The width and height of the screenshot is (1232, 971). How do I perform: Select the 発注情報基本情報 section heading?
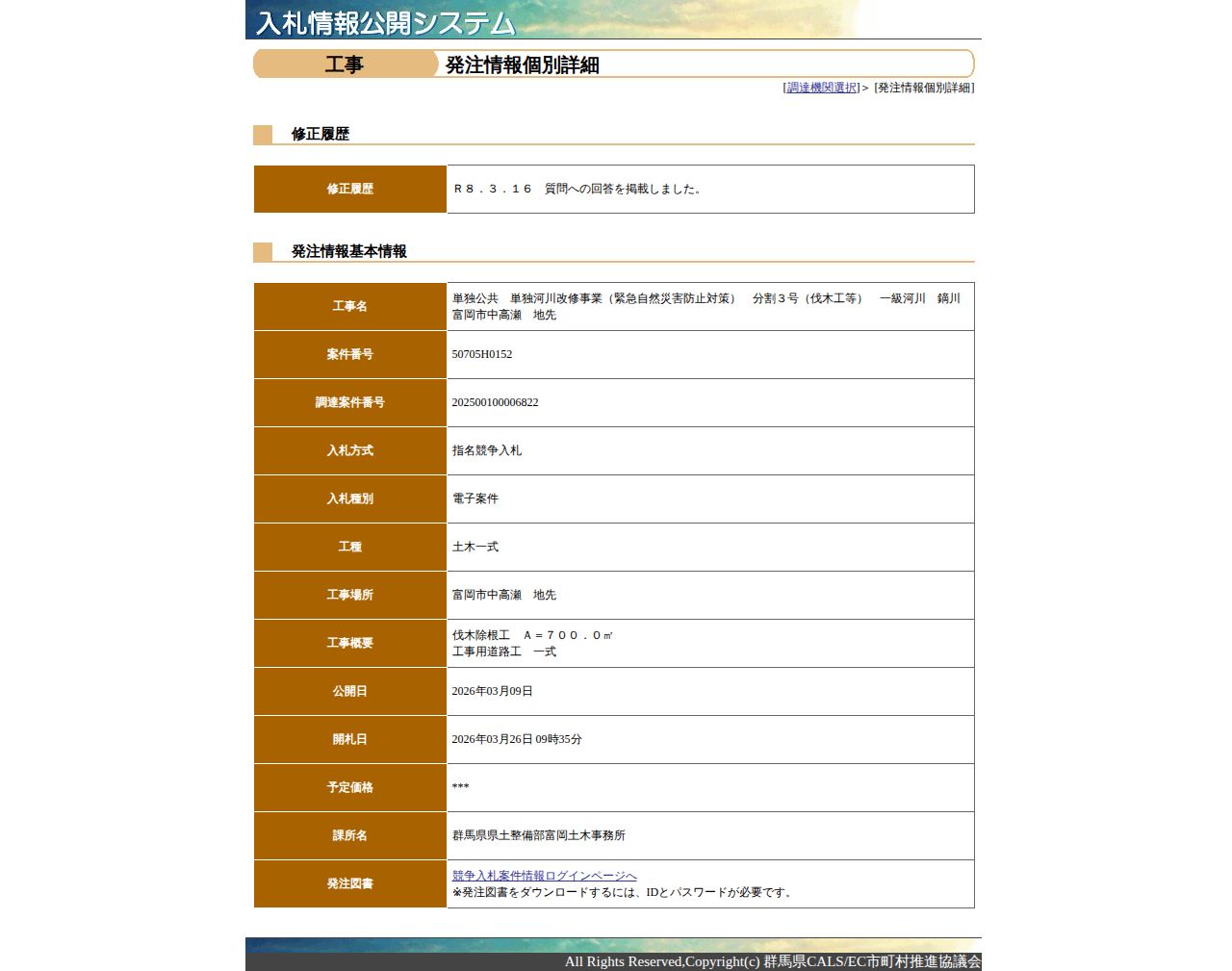(x=349, y=251)
